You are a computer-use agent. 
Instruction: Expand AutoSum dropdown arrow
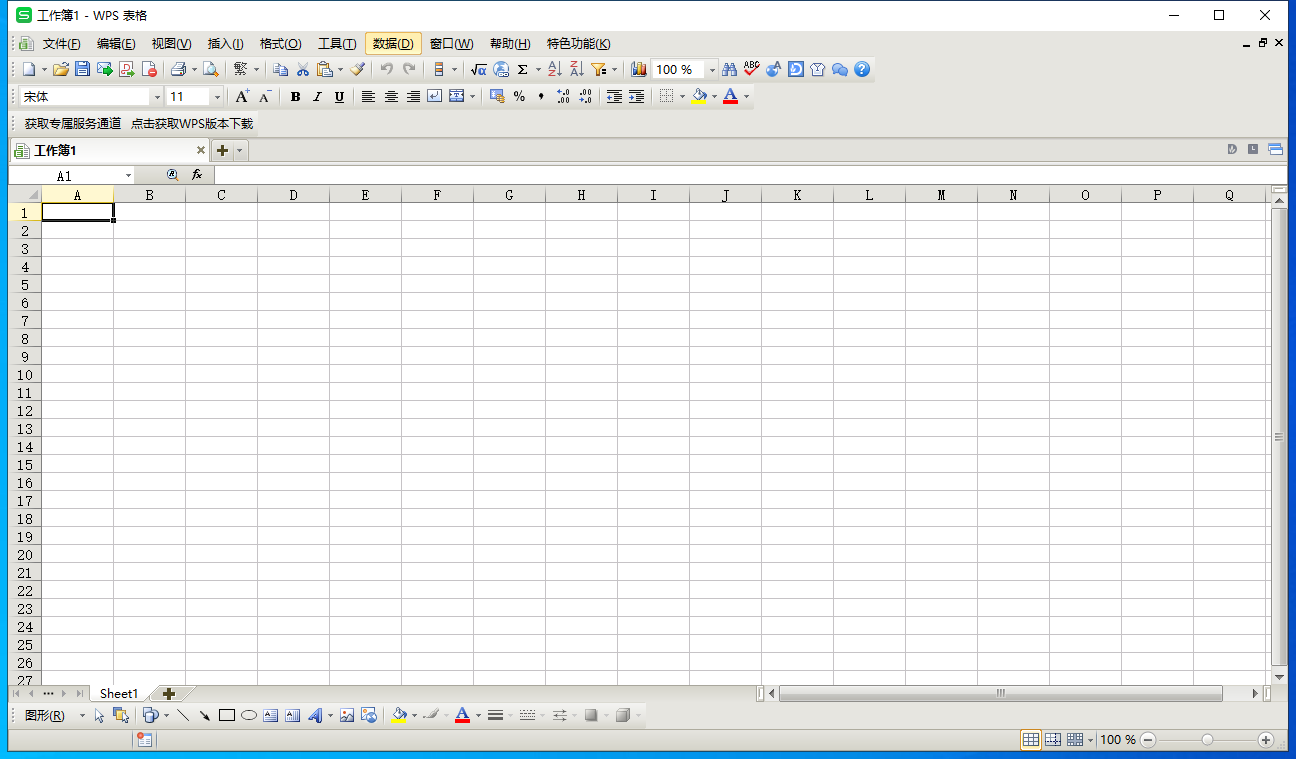click(x=538, y=70)
